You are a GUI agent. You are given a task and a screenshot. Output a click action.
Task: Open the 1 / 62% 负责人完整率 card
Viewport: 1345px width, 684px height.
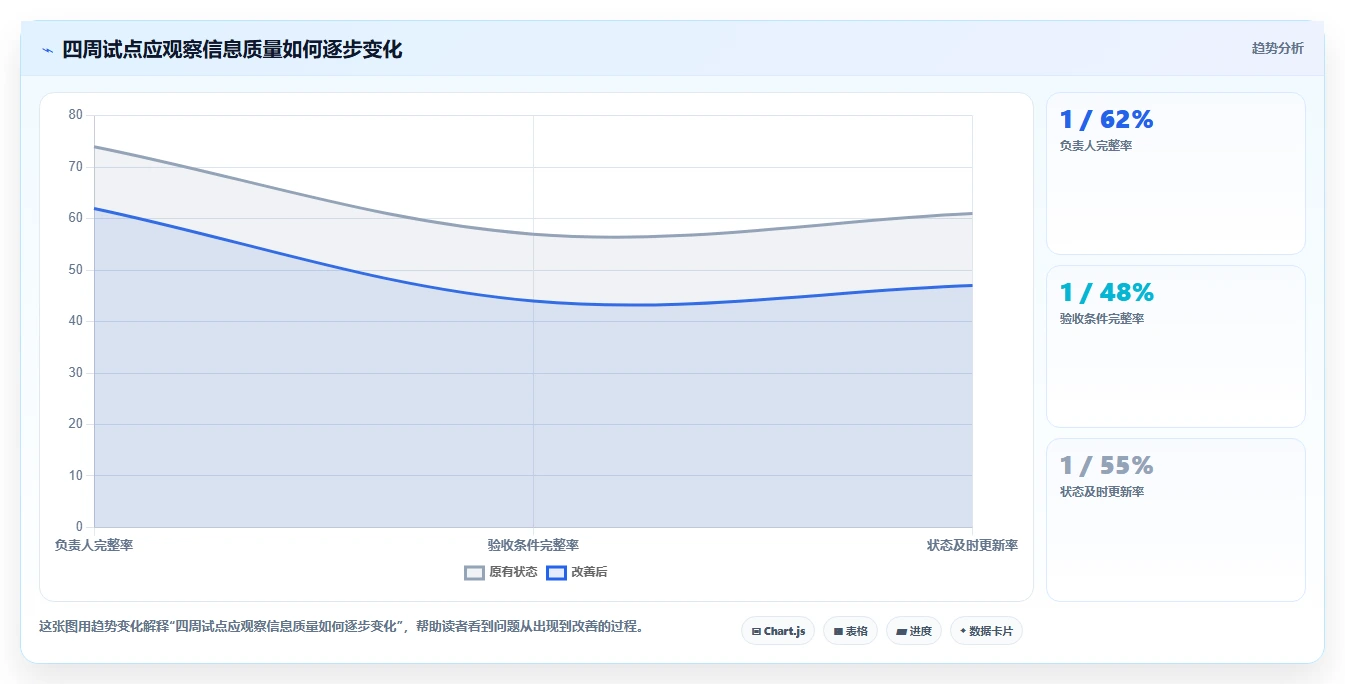1176,174
